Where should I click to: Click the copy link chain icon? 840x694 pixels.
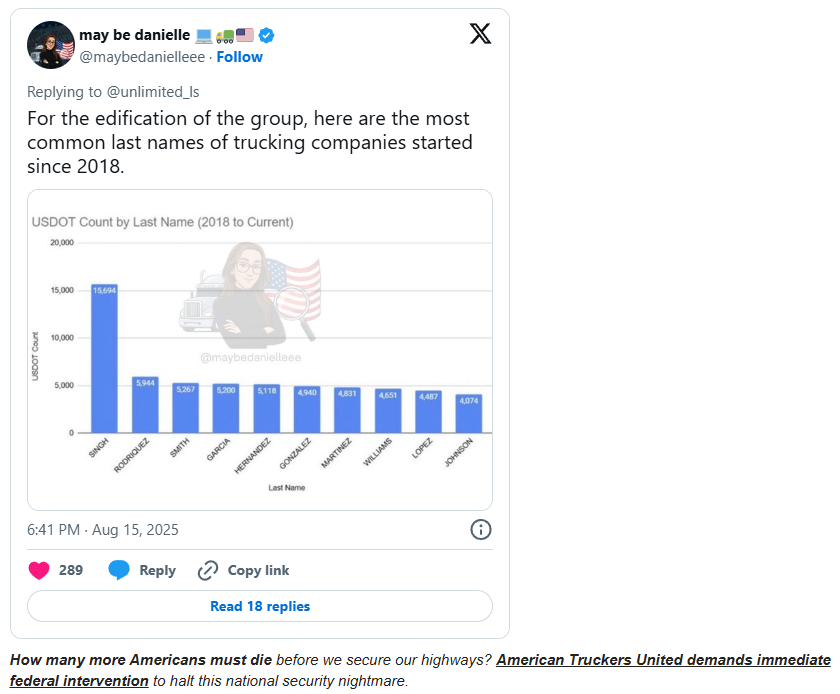tap(208, 570)
